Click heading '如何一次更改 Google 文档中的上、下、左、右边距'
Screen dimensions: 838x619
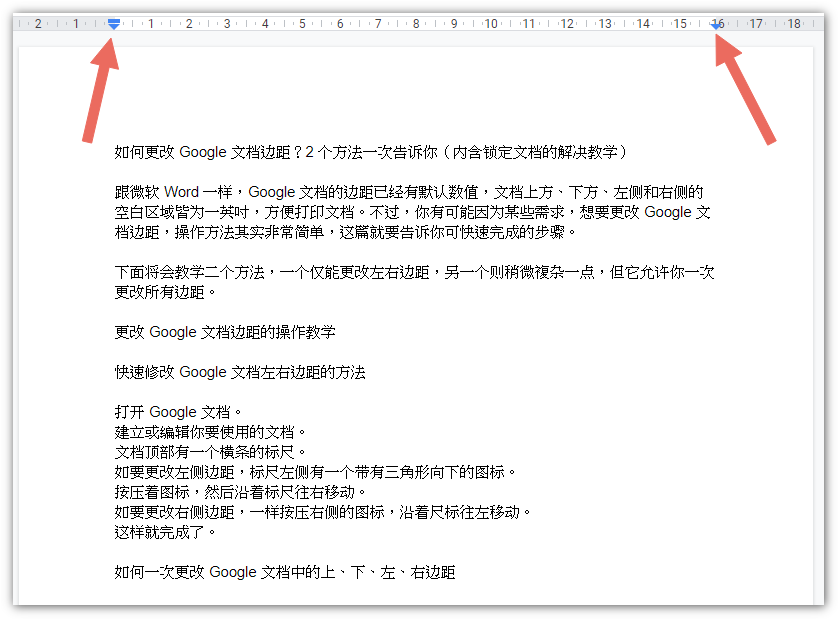[x=284, y=572]
